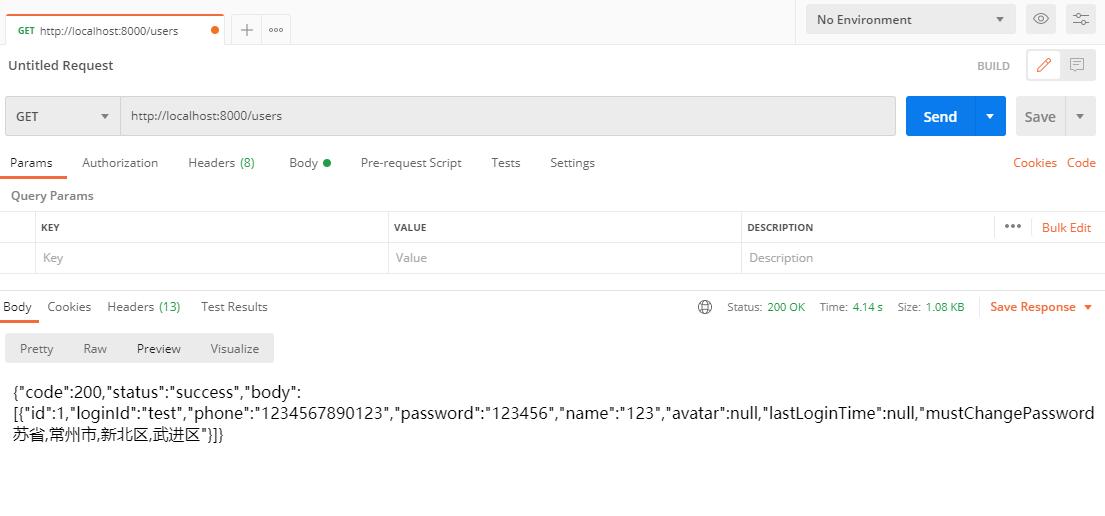The height and width of the screenshot is (516, 1105).
Task: Select the Preview response view
Action: (158, 349)
